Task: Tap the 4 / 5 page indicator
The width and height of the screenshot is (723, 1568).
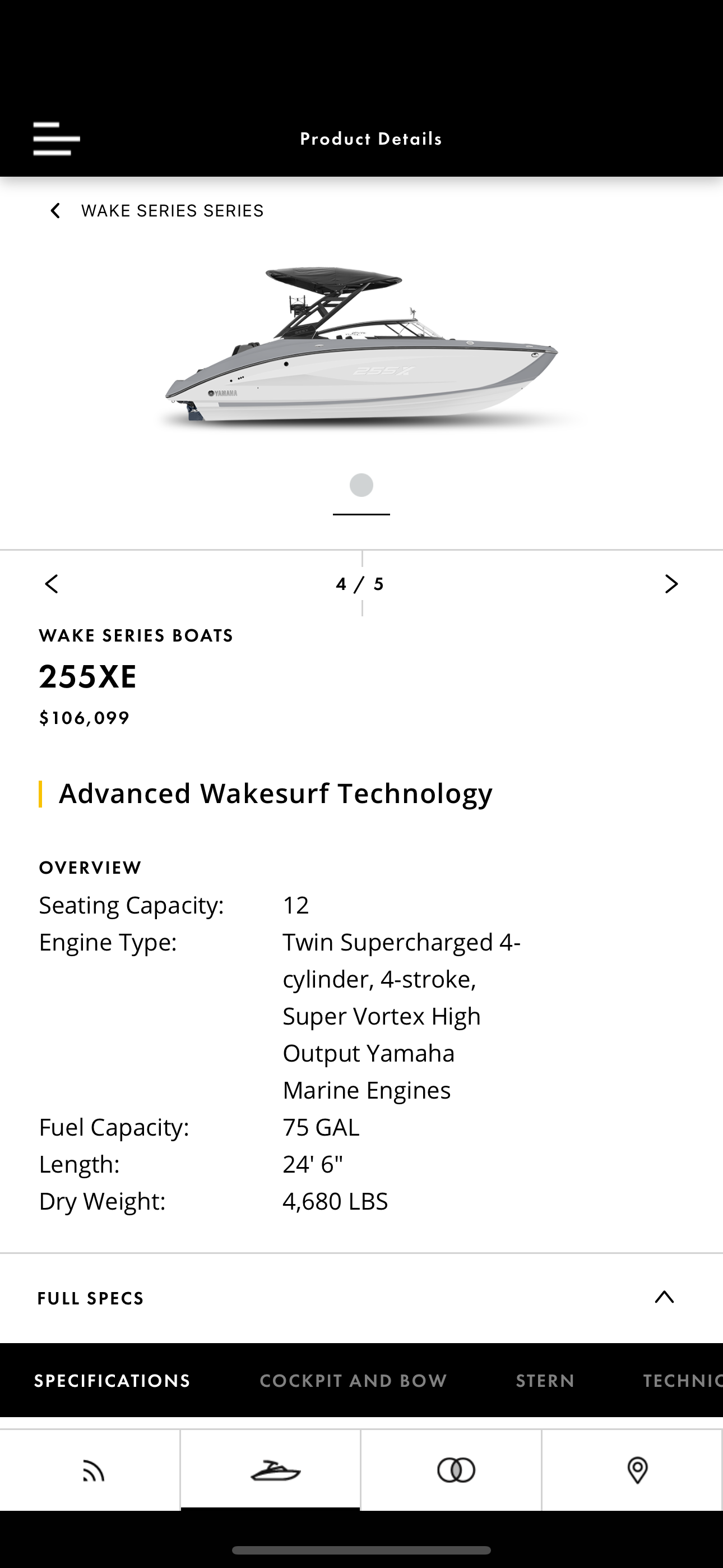Action: pos(360,584)
